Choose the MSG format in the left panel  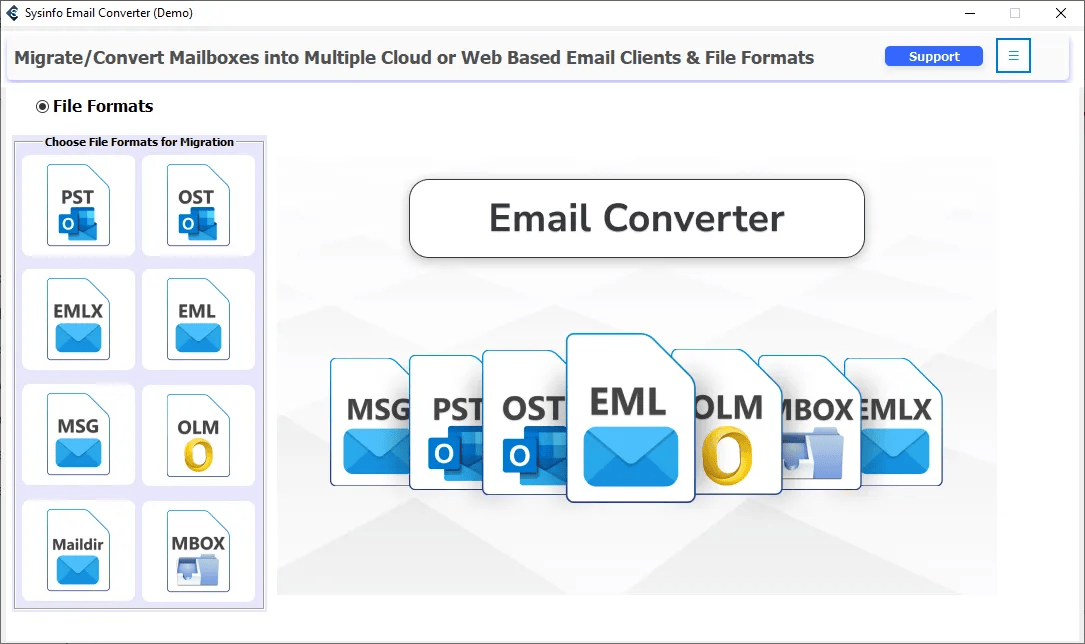[78, 434]
